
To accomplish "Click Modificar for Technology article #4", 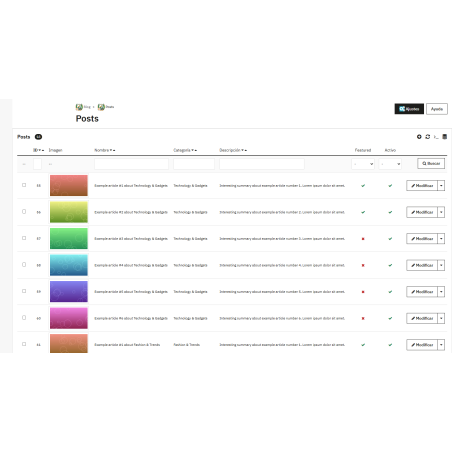I will point(422,265).
